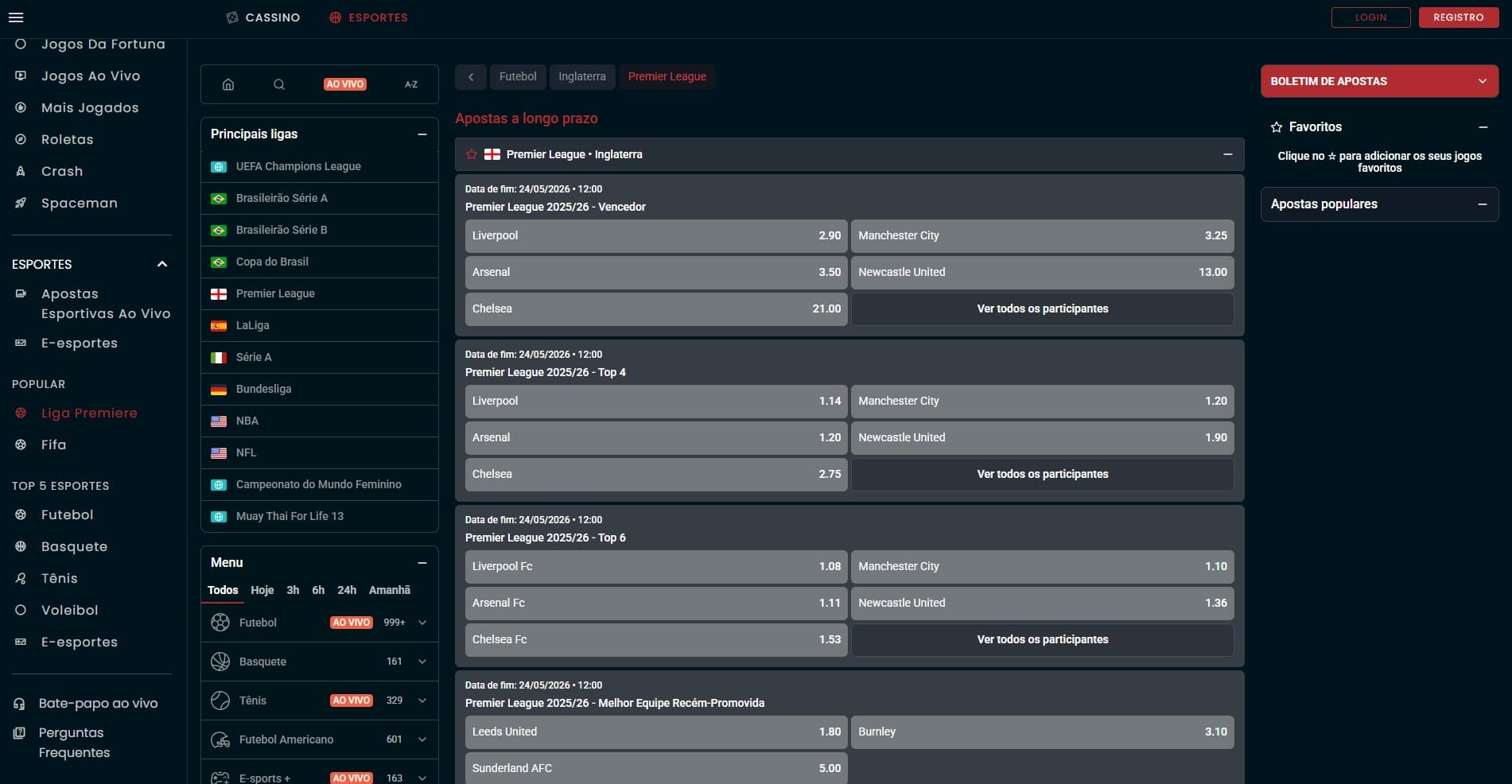Open the Liga Premiere sidebar link
The image size is (1512, 784).
coord(89,413)
